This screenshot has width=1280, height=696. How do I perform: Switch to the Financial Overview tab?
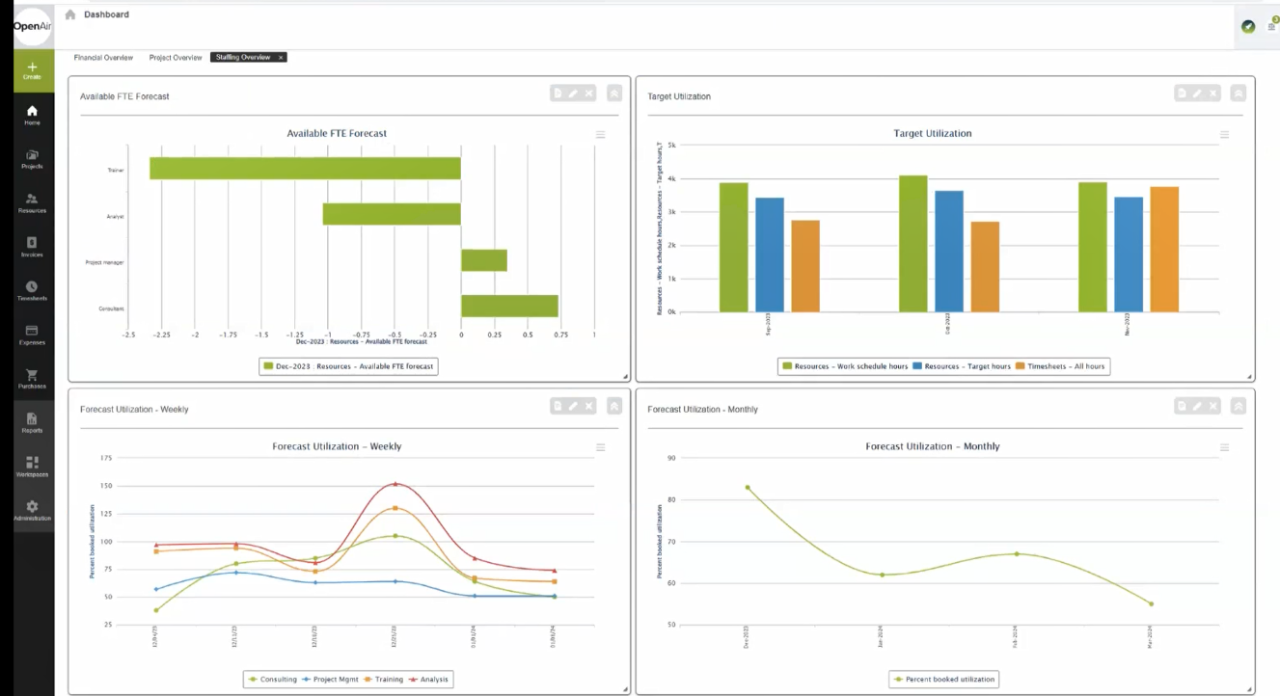(x=103, y=58)
